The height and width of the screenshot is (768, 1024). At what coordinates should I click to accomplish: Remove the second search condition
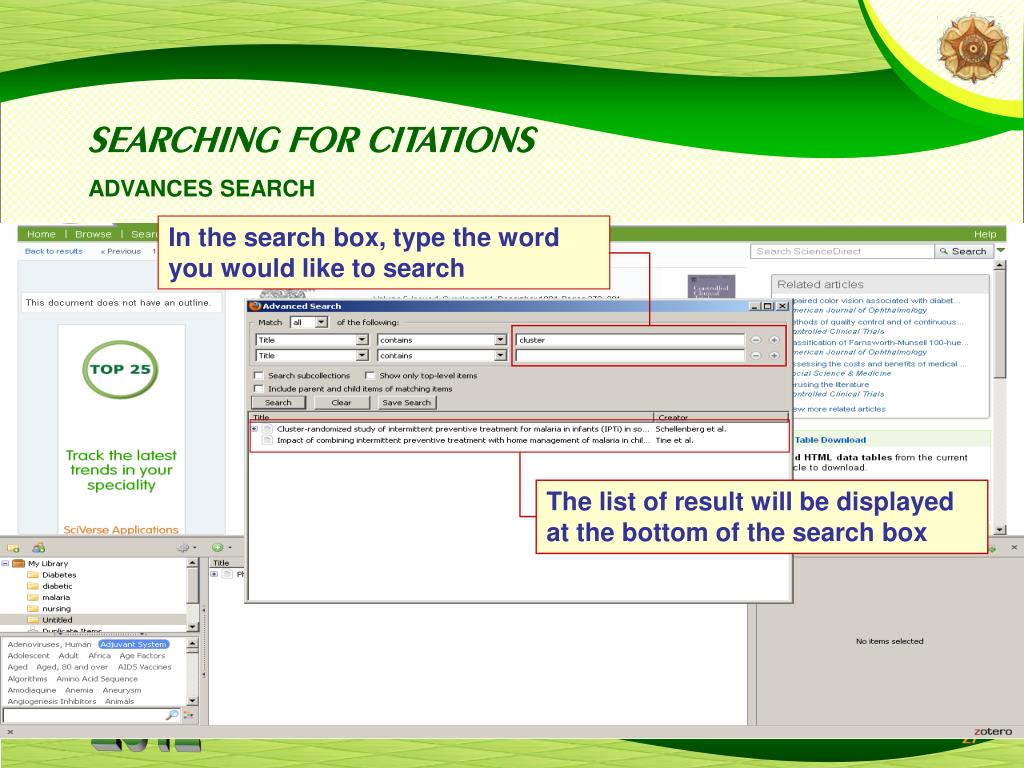click(x=756, y=356)
